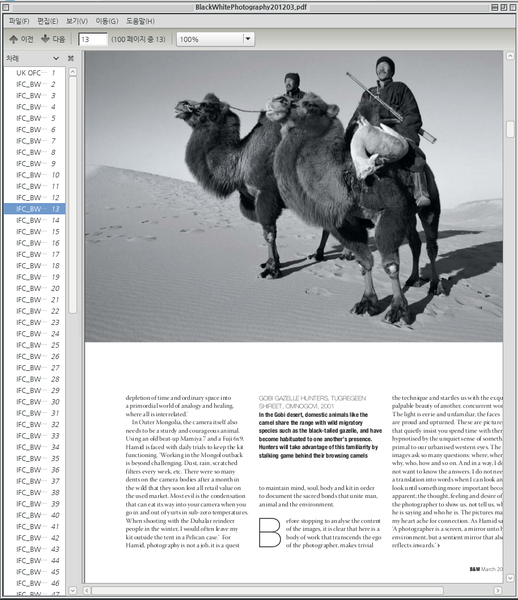
Task: Select IFC_BW page 3 entry
Action: coord(35,95)
